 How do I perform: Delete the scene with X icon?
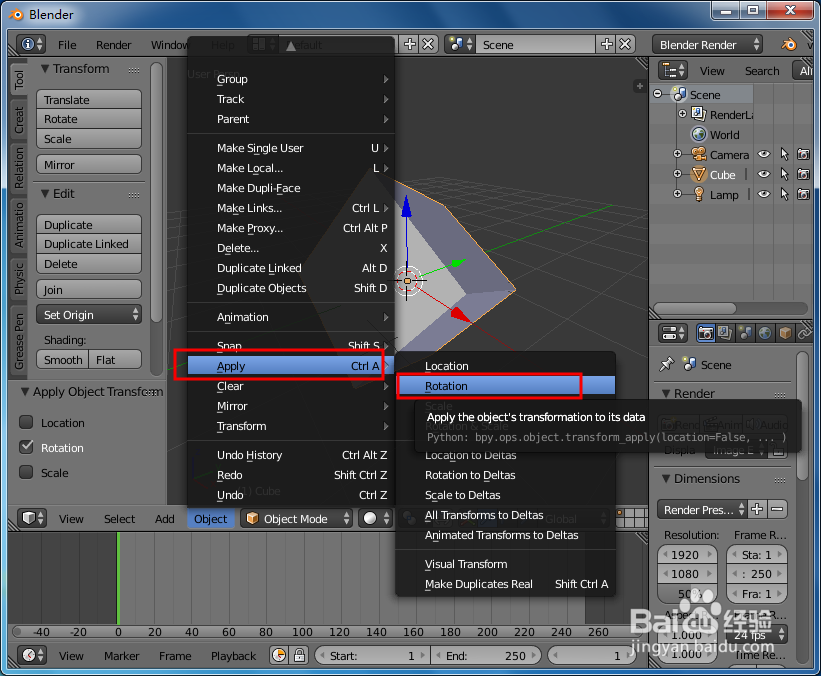(625, 45)
